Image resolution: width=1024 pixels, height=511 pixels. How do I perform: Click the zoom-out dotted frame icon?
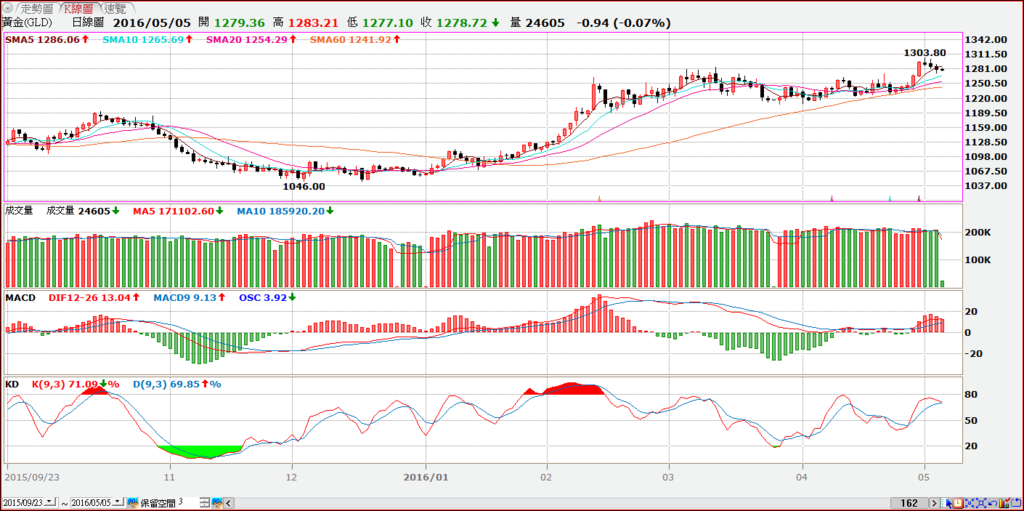point(981,503)
